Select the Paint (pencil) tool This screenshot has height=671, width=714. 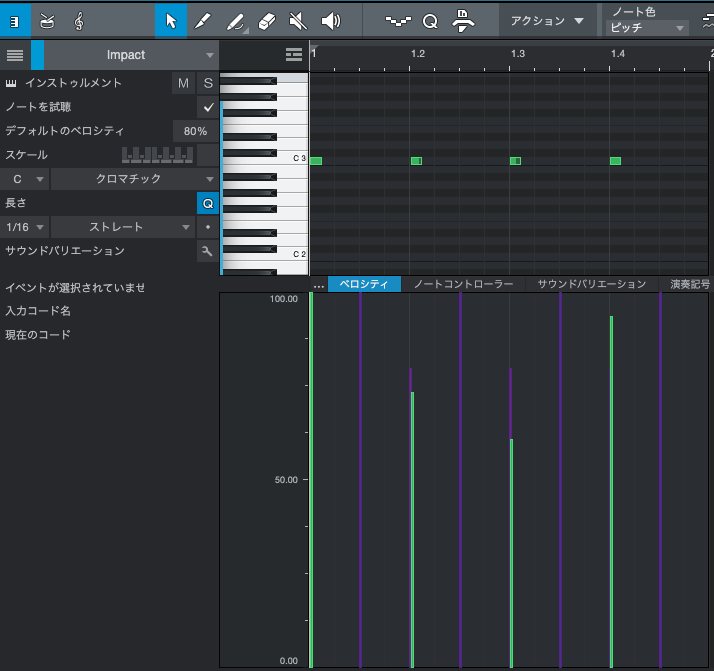point(202,20)
